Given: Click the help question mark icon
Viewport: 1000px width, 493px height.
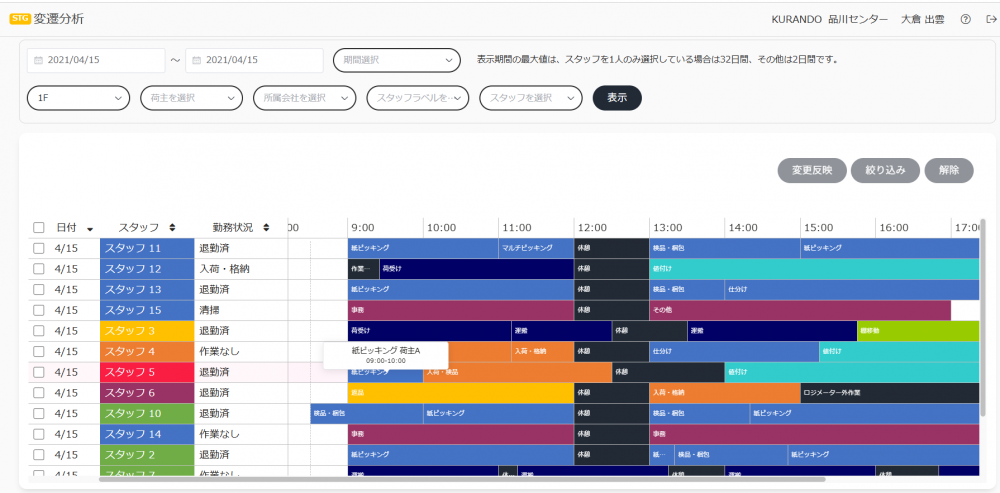Looking at the screenshot, I should point(965,19).
